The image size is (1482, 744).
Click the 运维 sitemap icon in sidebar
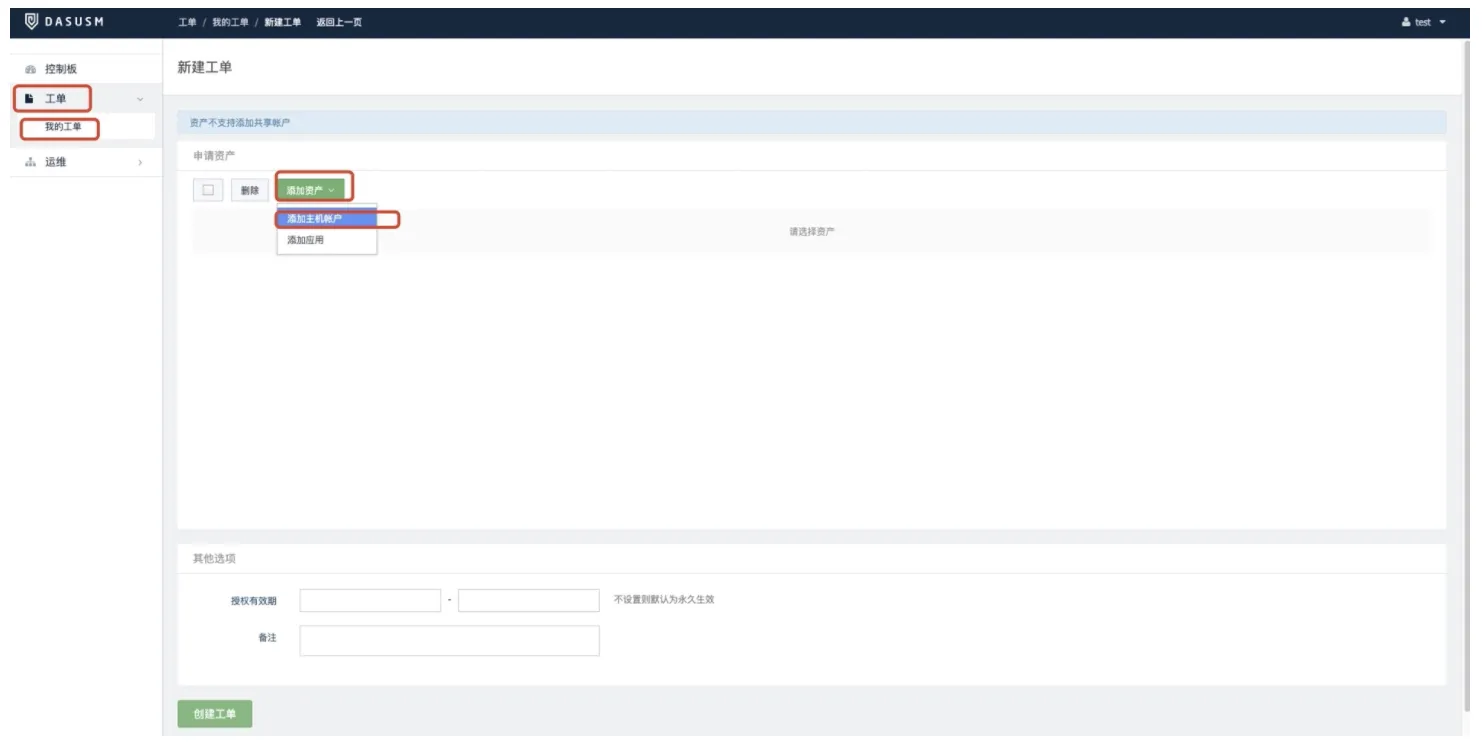30,162
